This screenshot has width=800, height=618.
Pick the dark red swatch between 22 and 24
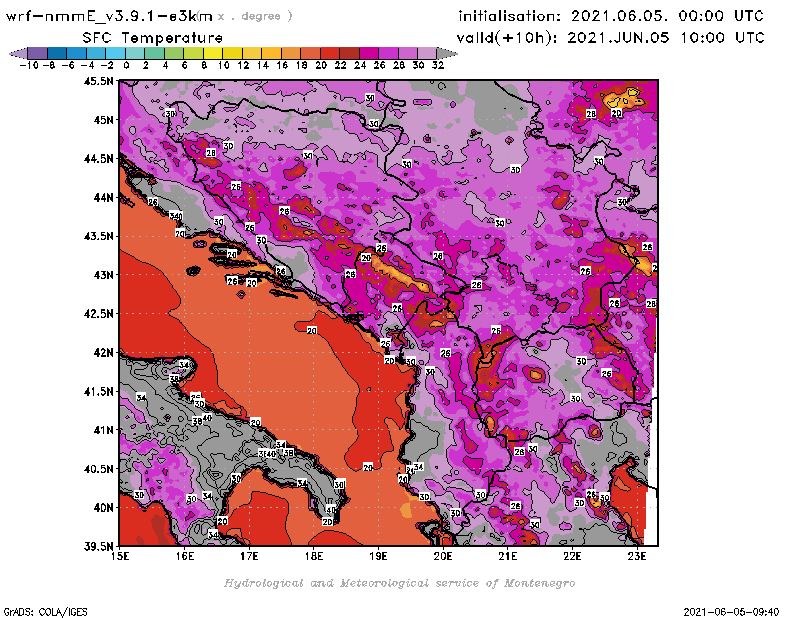click(x=349, y=53)
